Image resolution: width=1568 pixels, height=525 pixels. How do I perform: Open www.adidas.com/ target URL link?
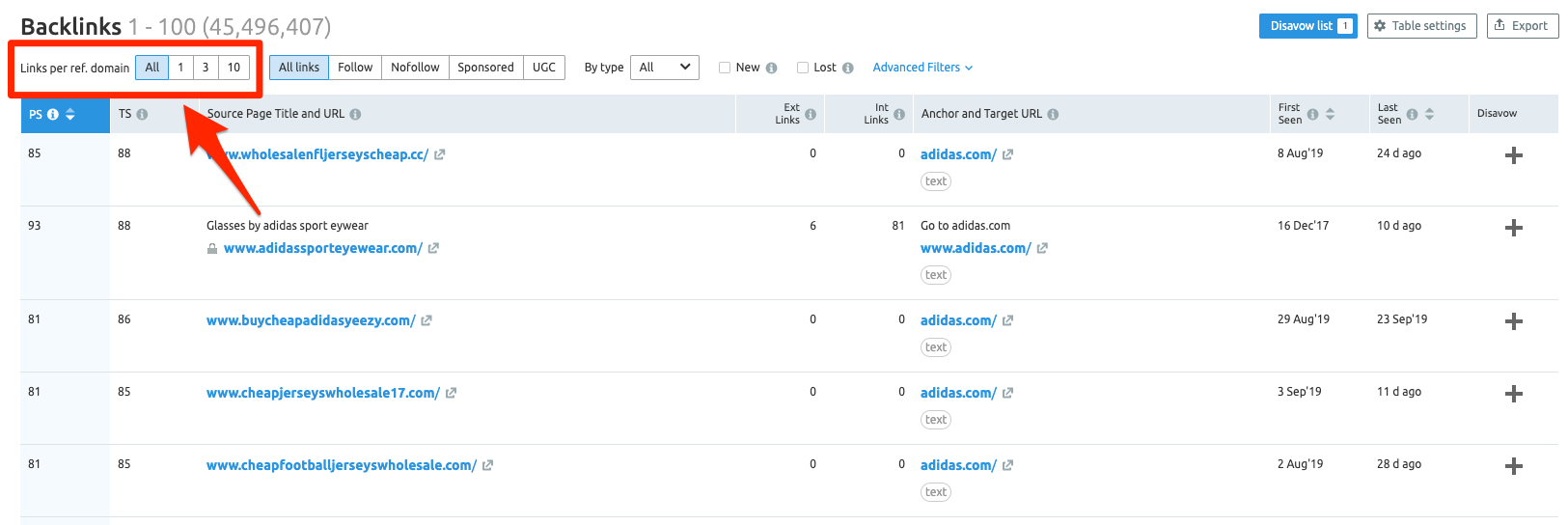pyautogui.click(x=976, y=248)
